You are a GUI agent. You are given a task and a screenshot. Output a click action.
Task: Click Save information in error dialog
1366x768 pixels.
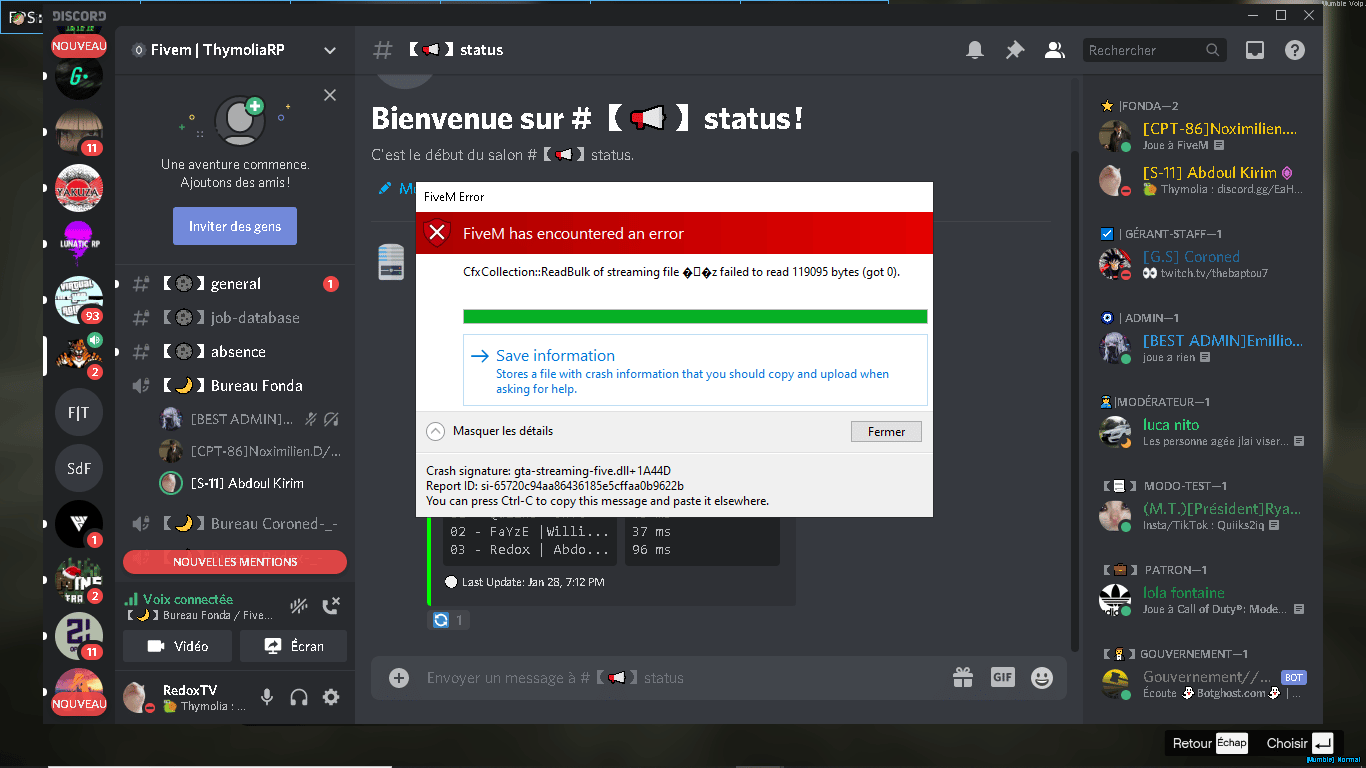coord(555,356)
